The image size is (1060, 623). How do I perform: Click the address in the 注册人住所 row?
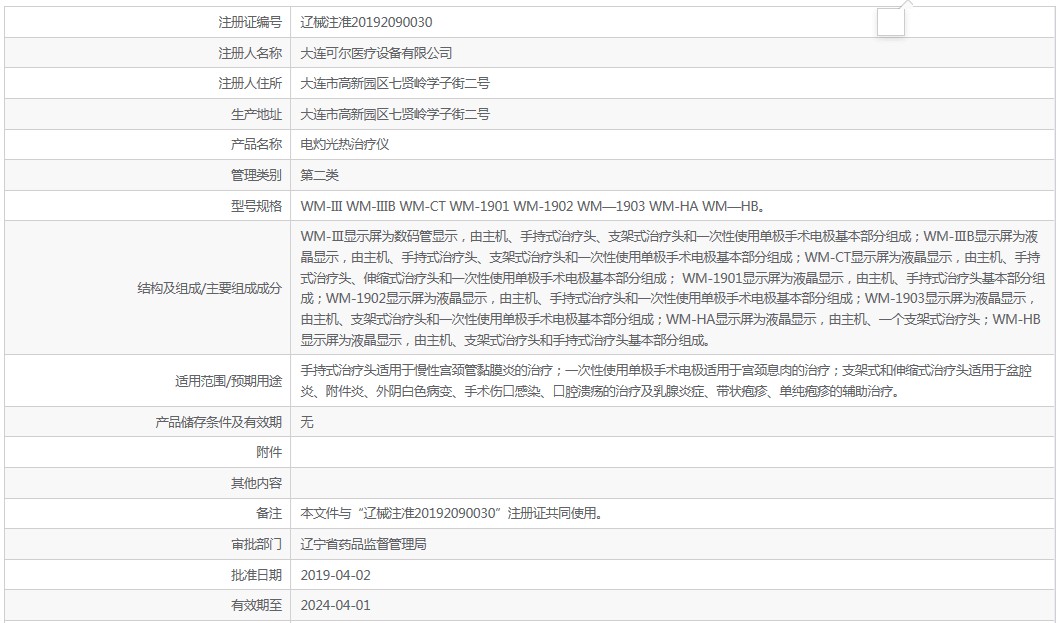pyautogui.click(x=395, y=83)
